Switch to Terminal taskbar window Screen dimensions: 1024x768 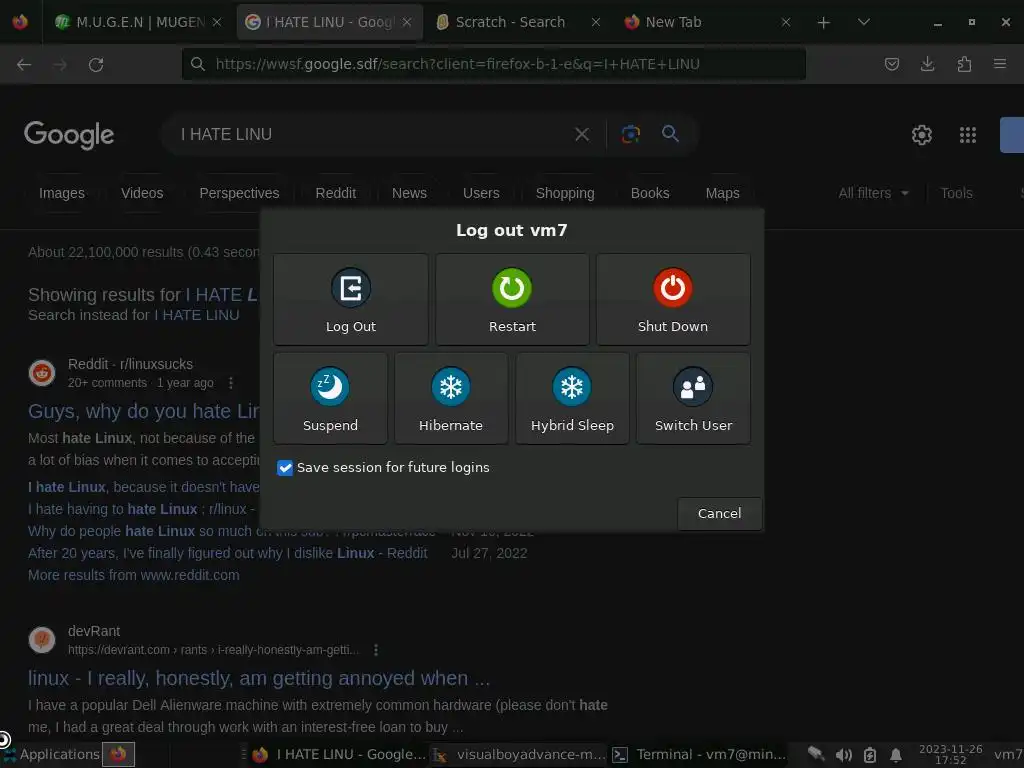(699, 755)
